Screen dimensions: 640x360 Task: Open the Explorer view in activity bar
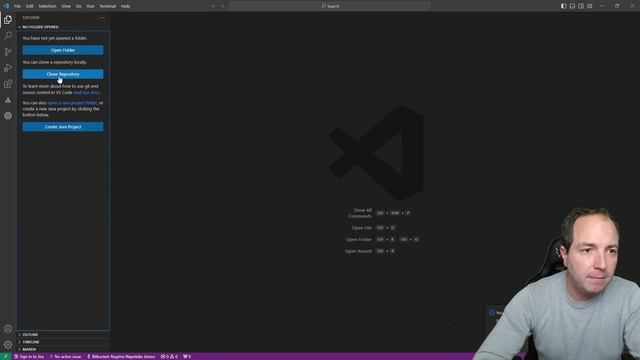pyautogui.click(x=8, y=20)
